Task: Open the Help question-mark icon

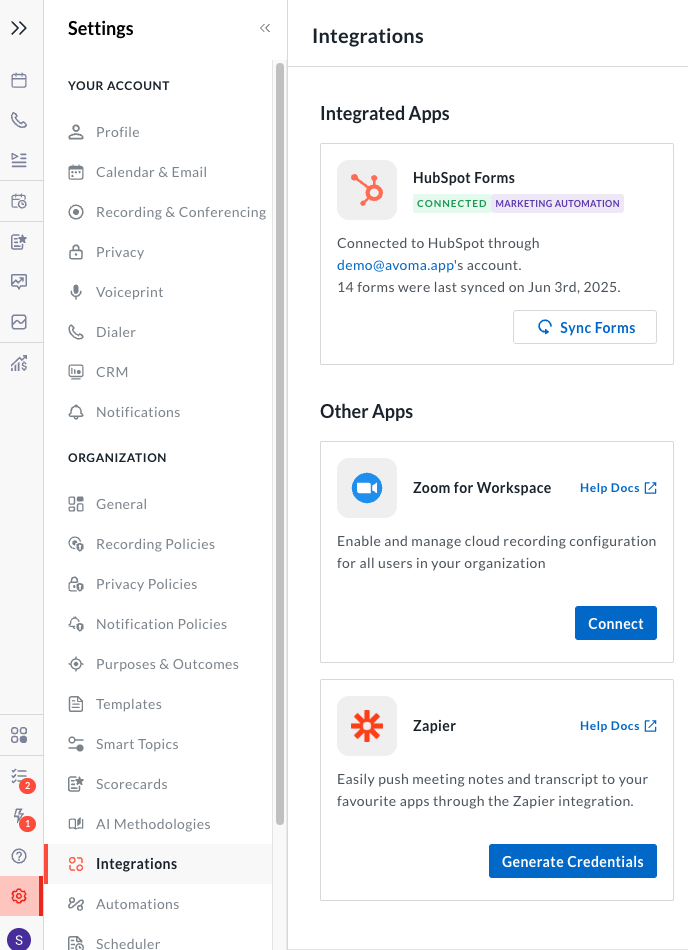Action: (21, 856)
